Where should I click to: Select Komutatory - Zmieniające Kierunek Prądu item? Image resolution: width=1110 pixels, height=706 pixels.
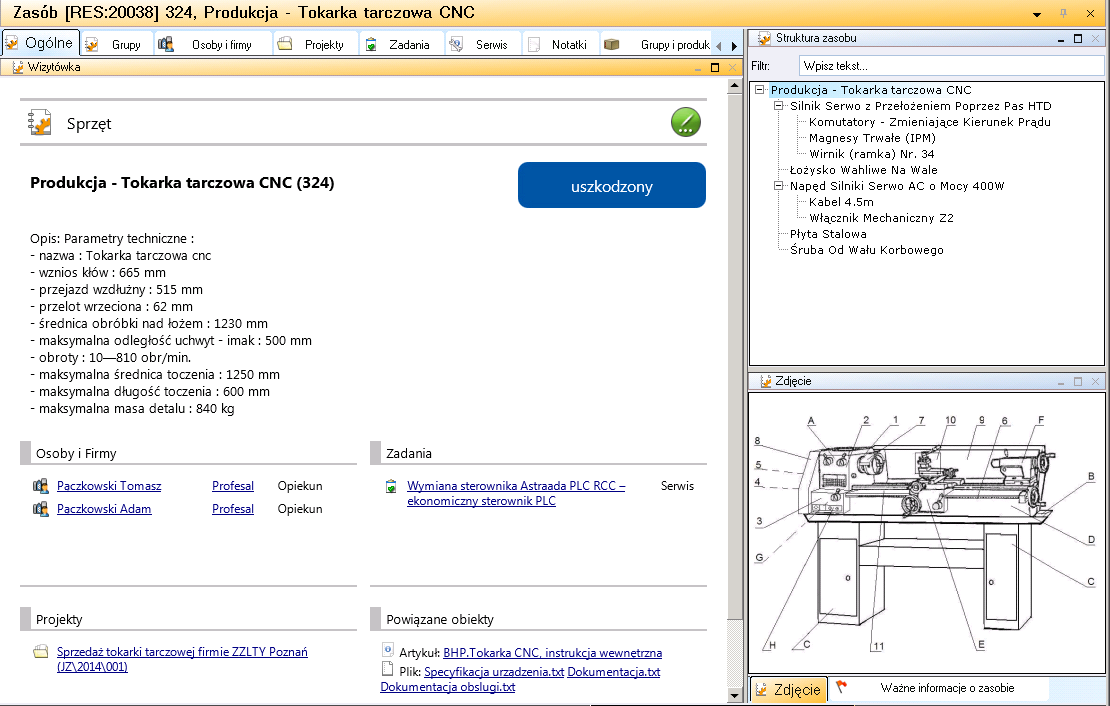(x=929, y=122)
